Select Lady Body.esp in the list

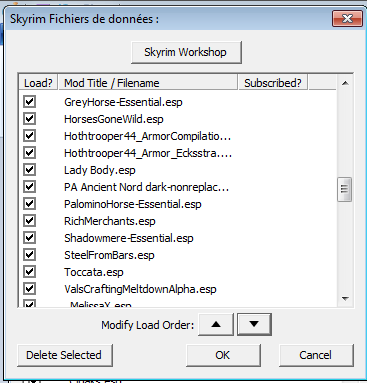coord(100,170)
